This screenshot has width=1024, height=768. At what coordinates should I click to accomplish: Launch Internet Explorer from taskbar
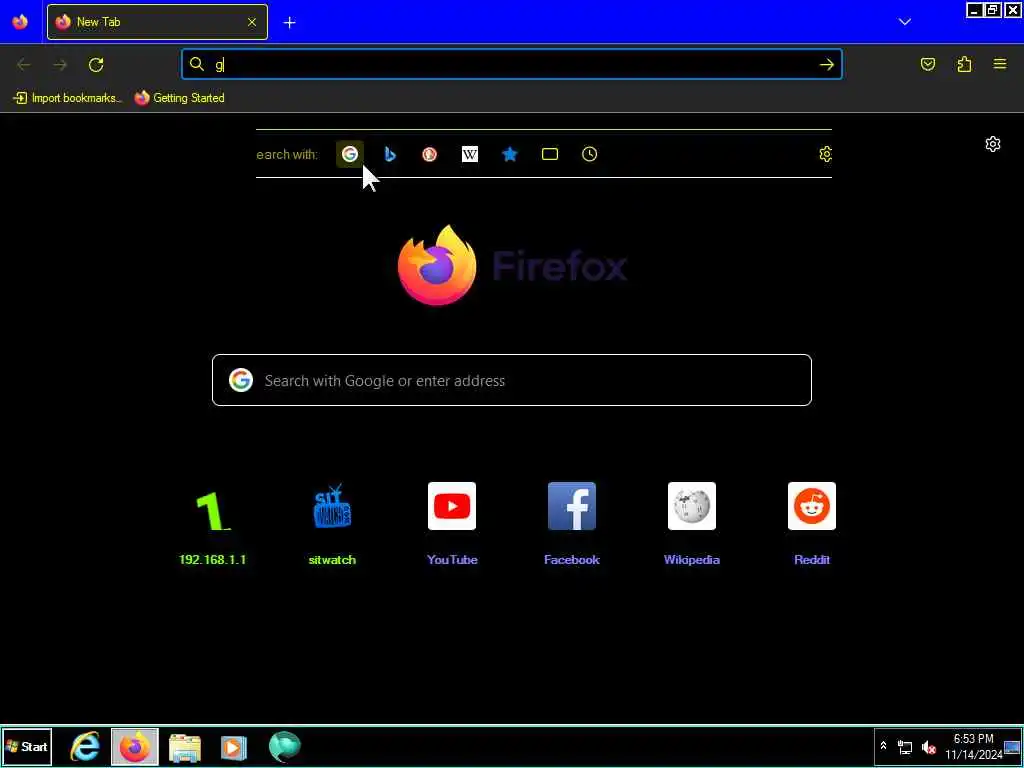click(85, 746)
